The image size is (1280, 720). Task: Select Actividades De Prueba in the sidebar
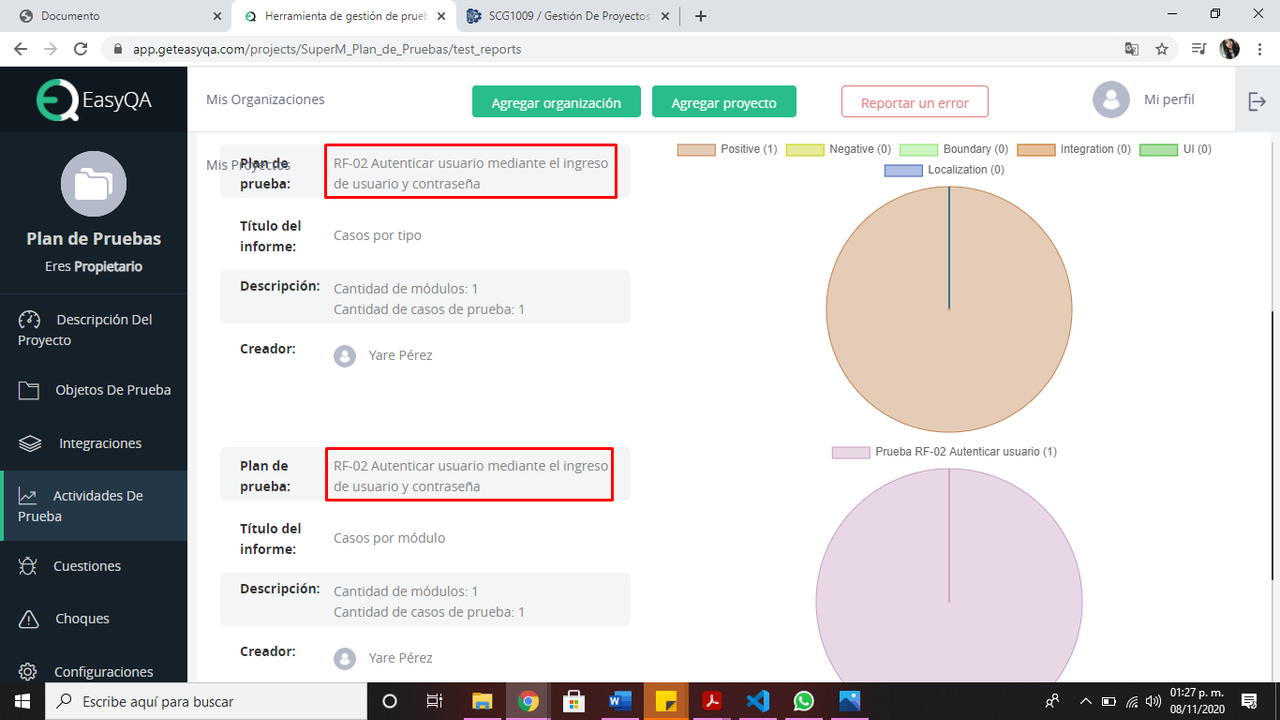pyautogui.click(x=93, y=506)
